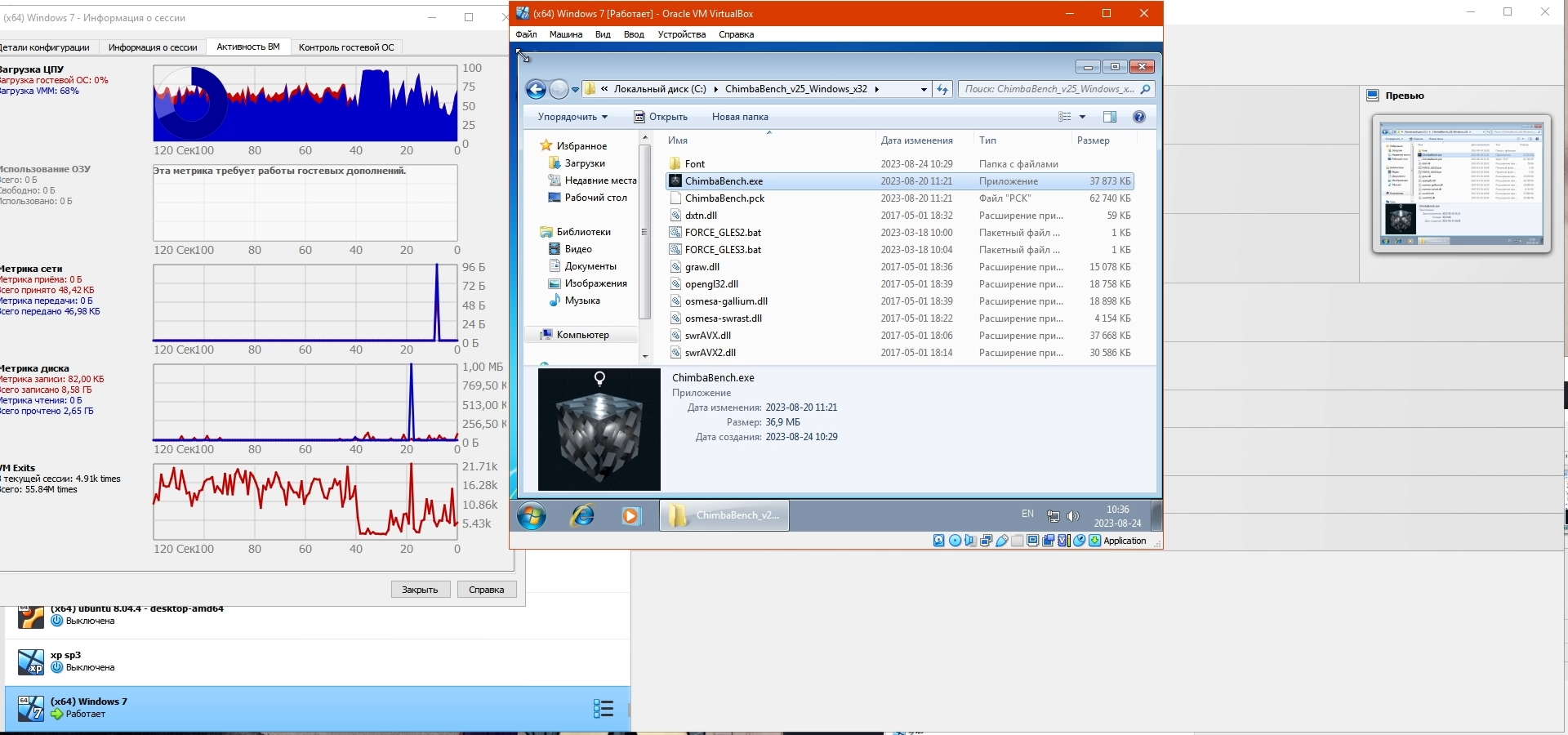
Task: Open the Windows 7 Start orb
Action: [532, 515]
